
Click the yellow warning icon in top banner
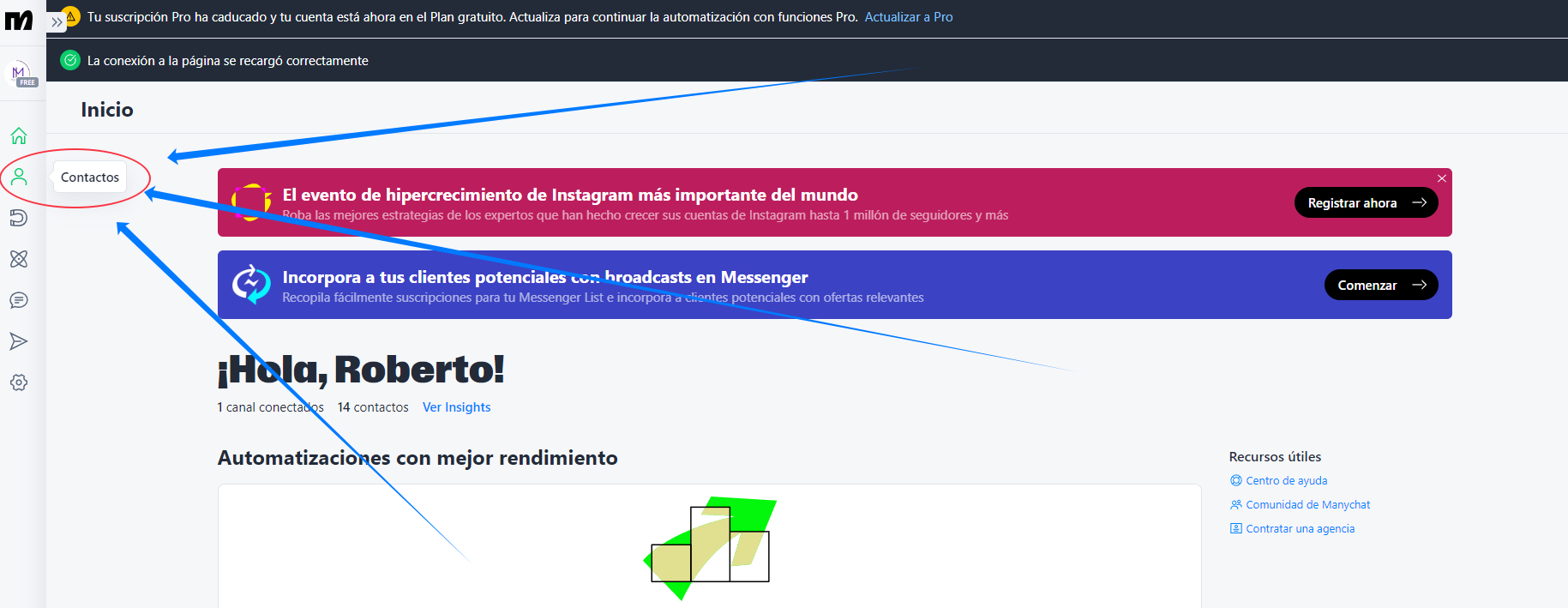71,17
